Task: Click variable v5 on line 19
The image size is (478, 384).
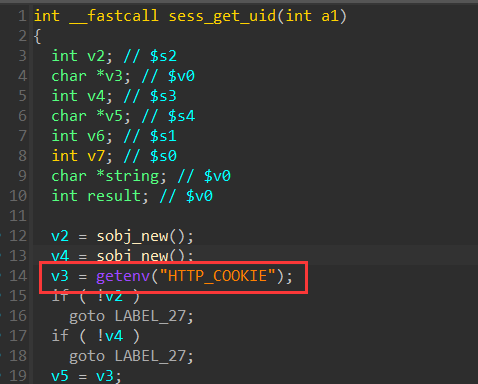Action: pyautogui.click(x=60, y=376)
